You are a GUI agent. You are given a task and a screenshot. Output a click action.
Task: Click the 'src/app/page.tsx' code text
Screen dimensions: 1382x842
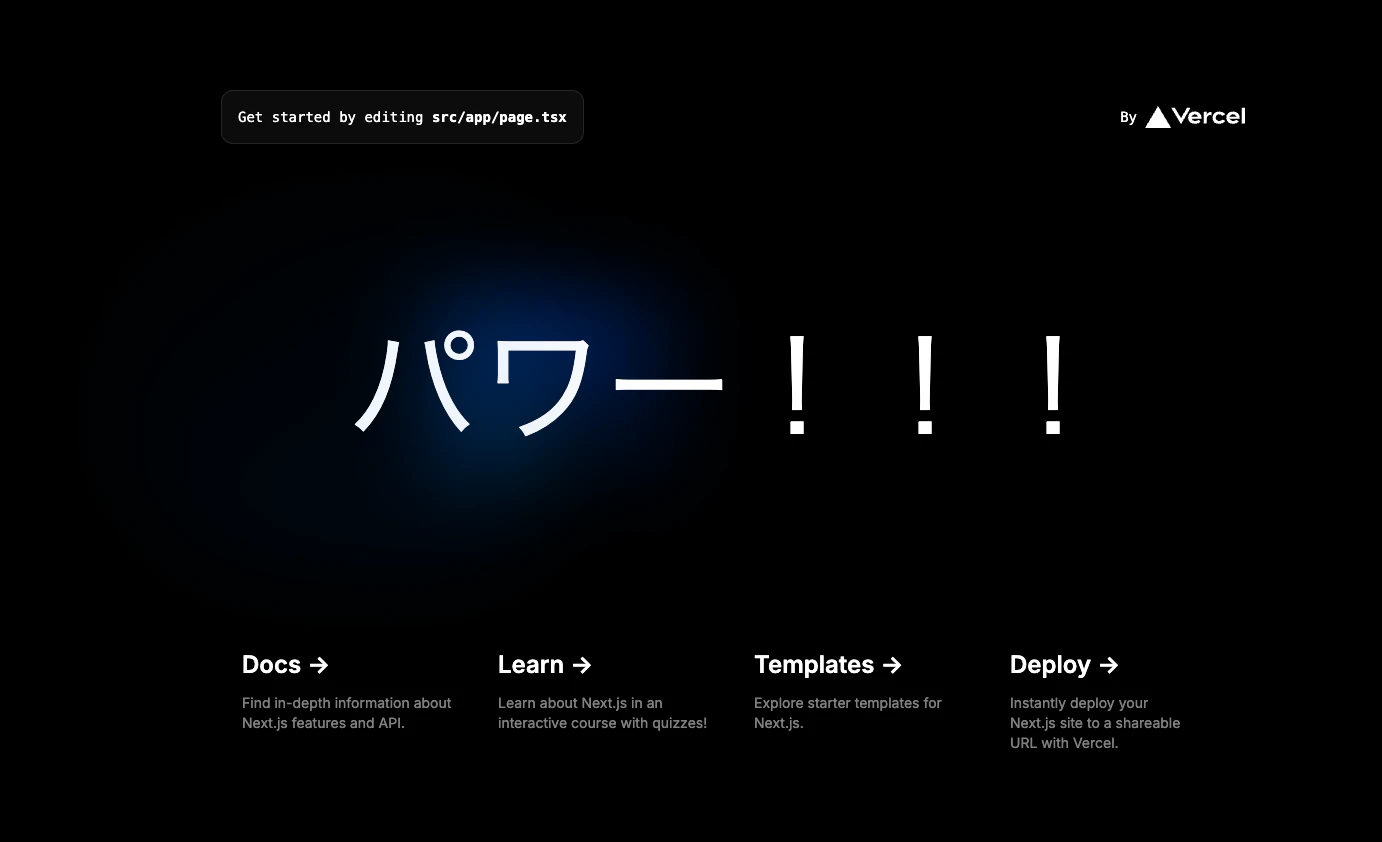(499, 117)
